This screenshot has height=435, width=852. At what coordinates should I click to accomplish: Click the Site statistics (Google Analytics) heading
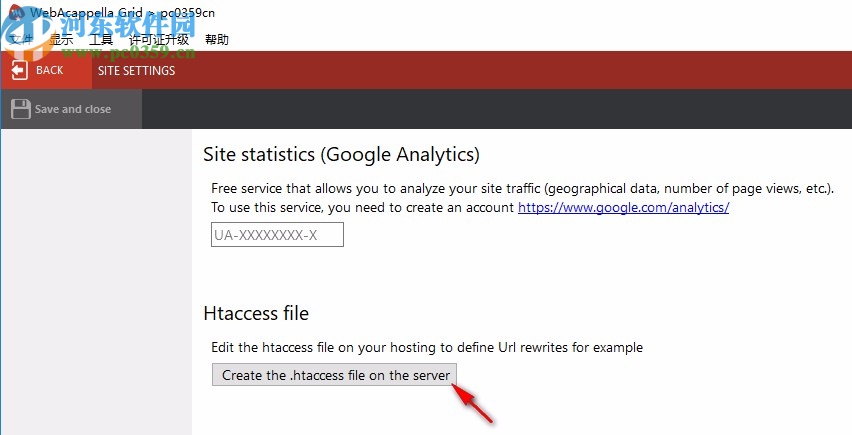[341, 155]
